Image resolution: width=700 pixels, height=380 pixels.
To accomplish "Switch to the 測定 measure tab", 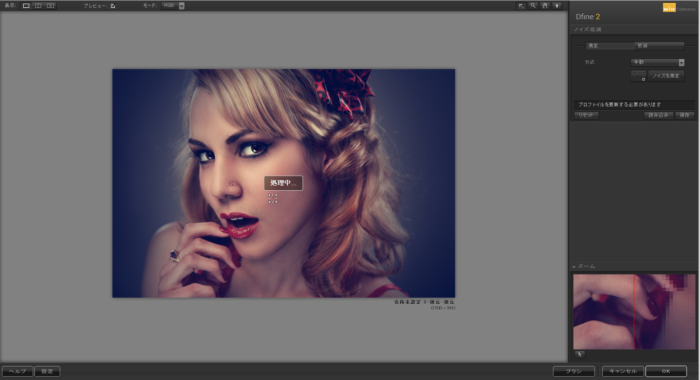I will tap(609, 46).
